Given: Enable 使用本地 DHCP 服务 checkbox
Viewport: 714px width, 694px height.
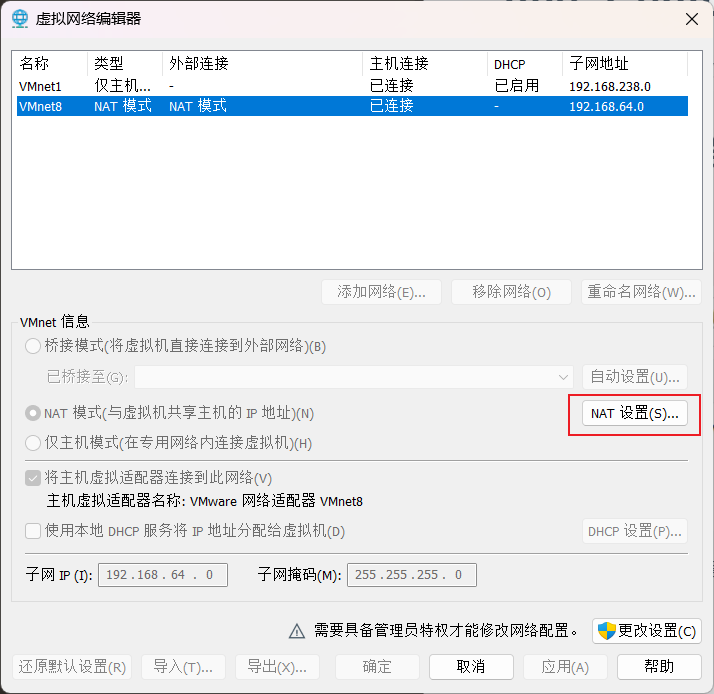Looking at the screenshot, I should pyautogui.click(x=33, y=531).
